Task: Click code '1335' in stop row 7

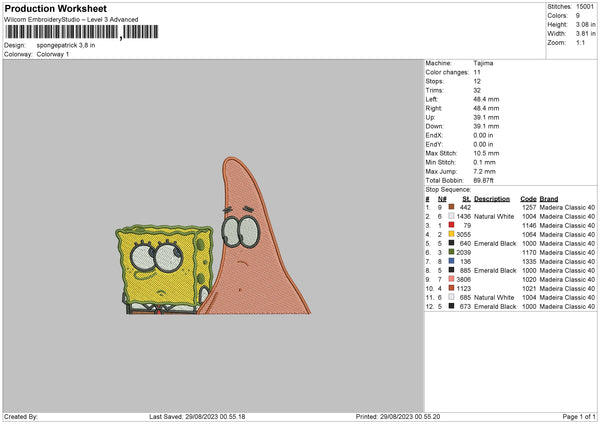Action: tap(529, 261)
